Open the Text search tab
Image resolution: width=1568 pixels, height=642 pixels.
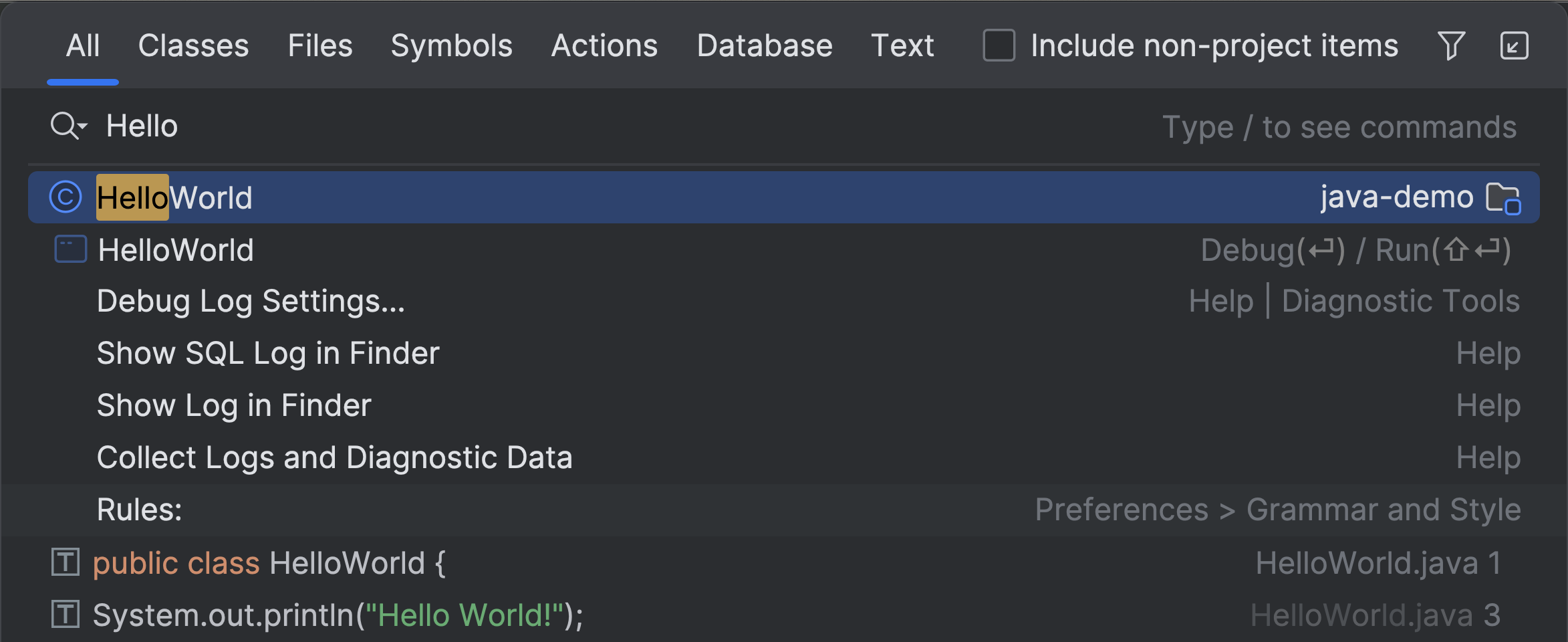click(x=902, y=46)
